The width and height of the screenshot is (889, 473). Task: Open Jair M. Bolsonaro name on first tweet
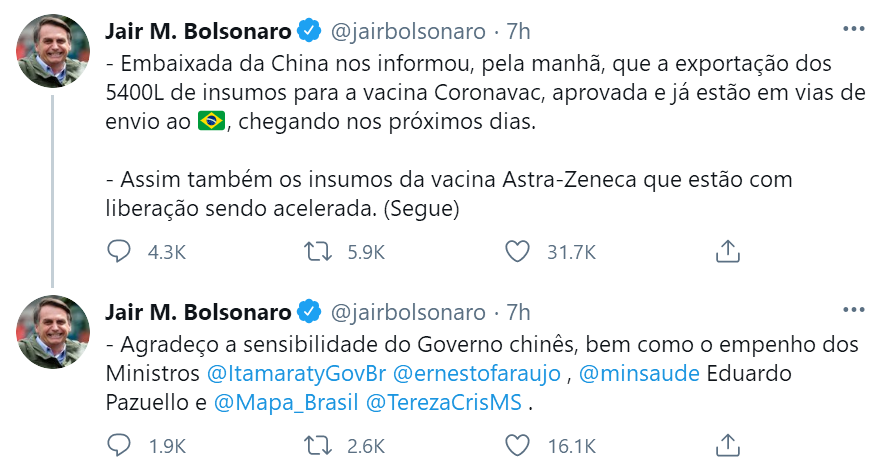(x=198, y=31)
